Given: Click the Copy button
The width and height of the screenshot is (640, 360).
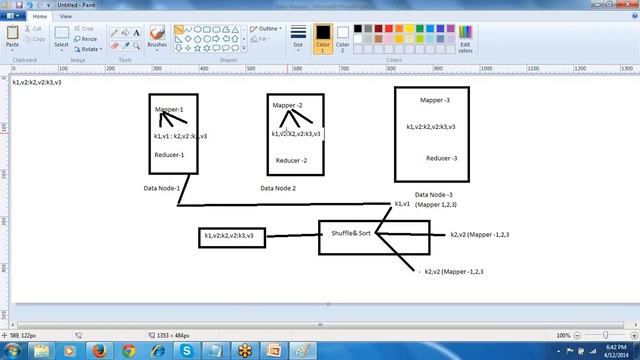Looking at the screenshot, I should (35, 39).
